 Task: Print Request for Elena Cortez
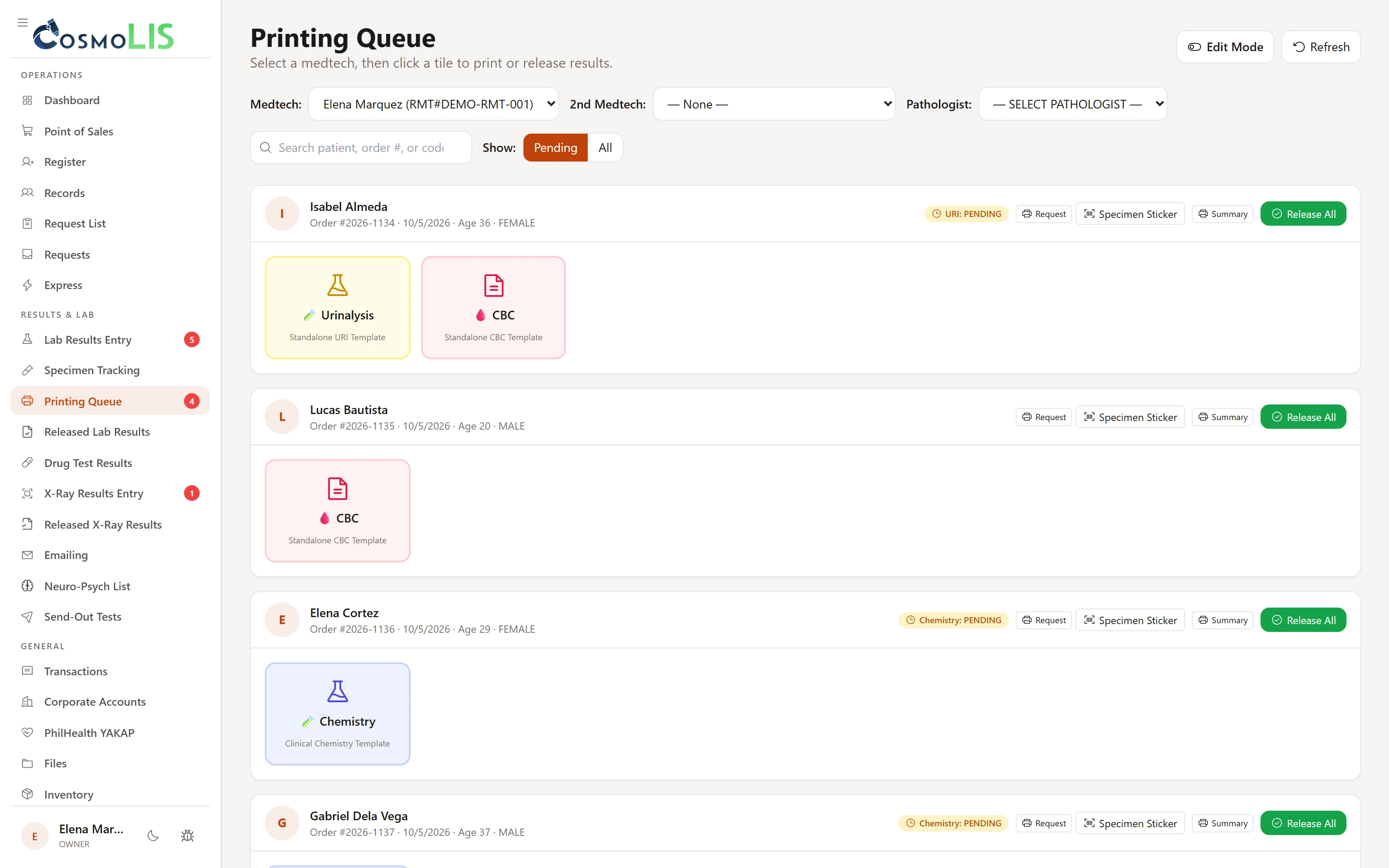pos(1043,620)
